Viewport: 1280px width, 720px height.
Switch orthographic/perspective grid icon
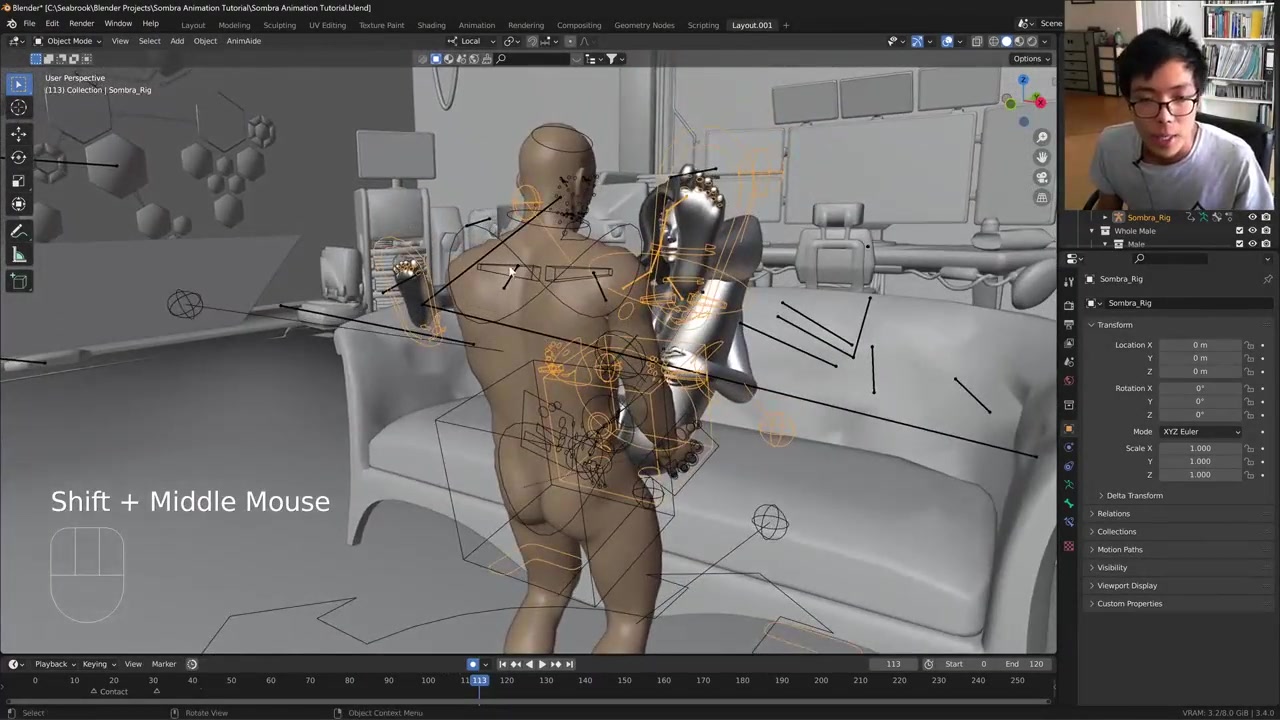(x=1042, y=198)
